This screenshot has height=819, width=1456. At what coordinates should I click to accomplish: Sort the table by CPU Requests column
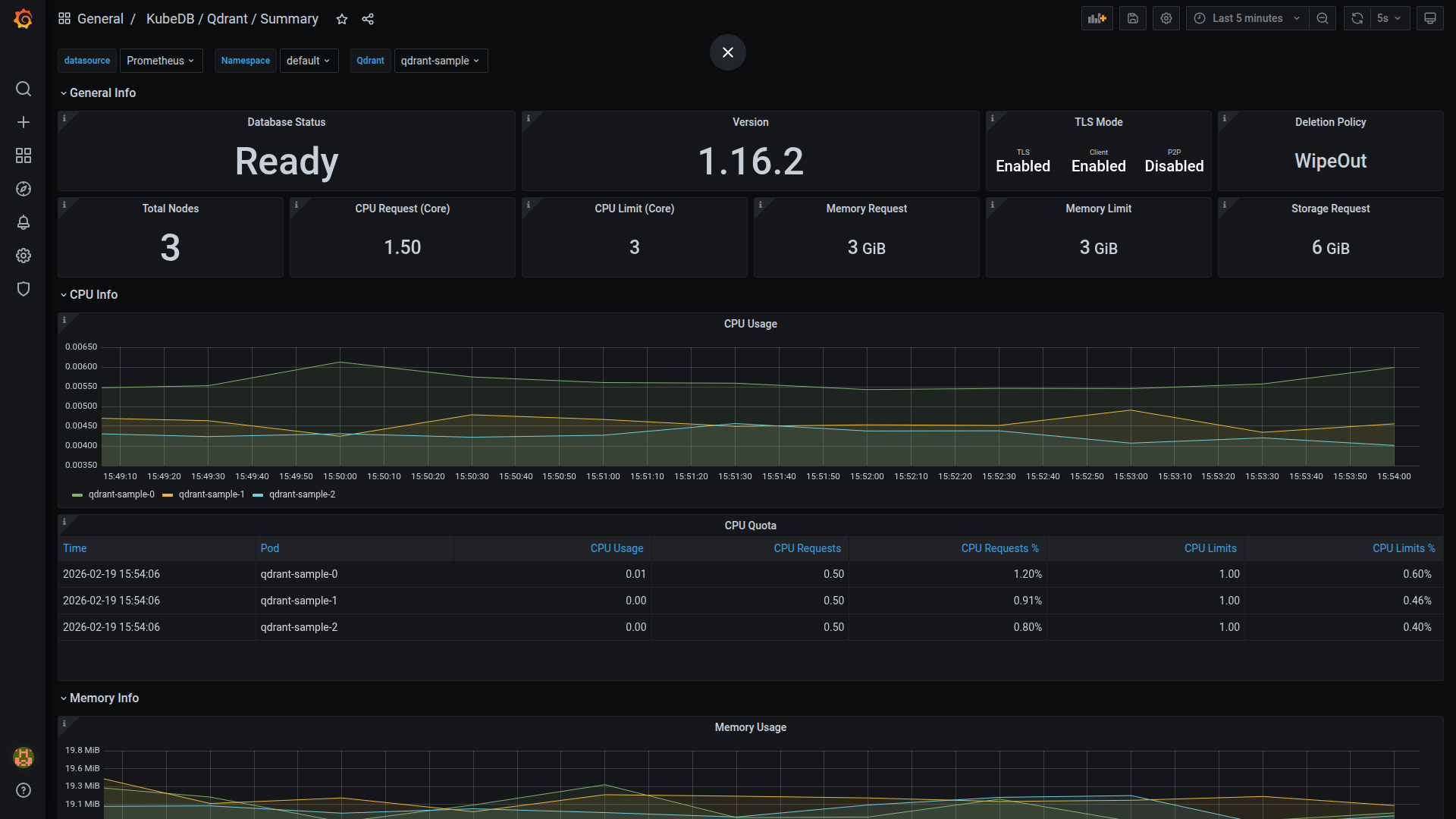point(807,548)
